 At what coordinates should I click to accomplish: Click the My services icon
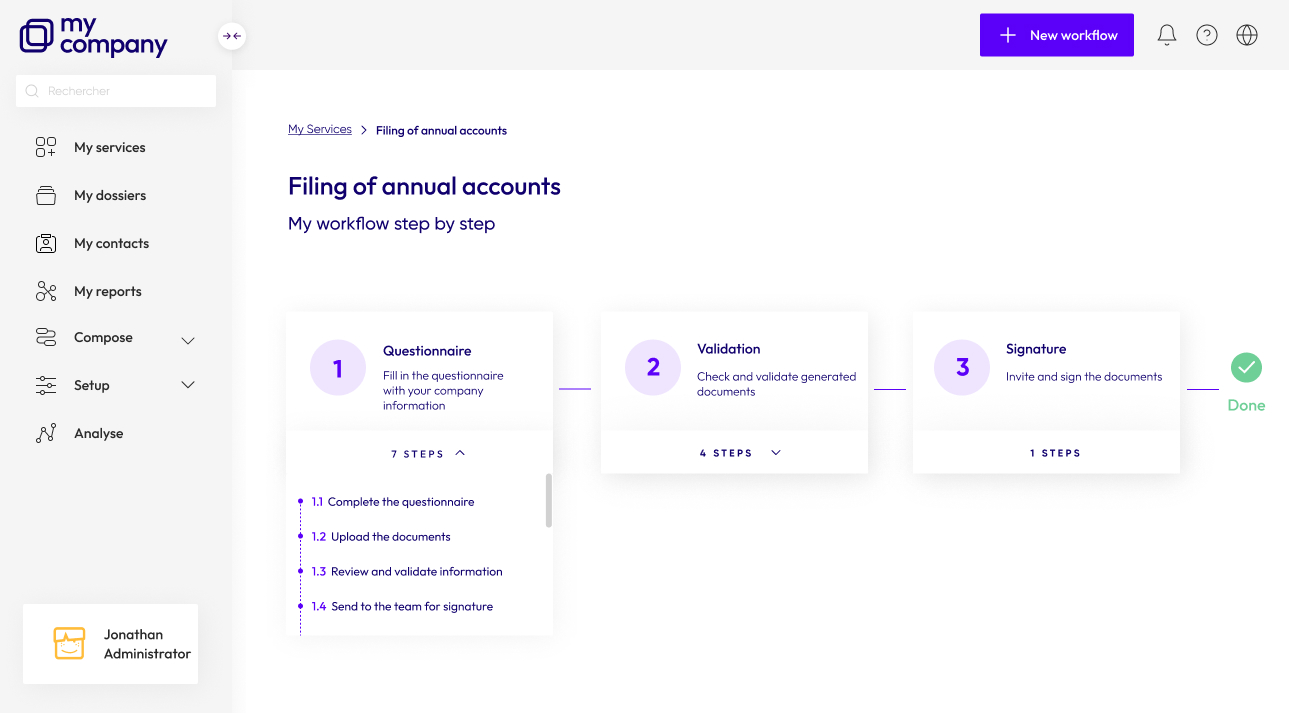tap(46, 147)
